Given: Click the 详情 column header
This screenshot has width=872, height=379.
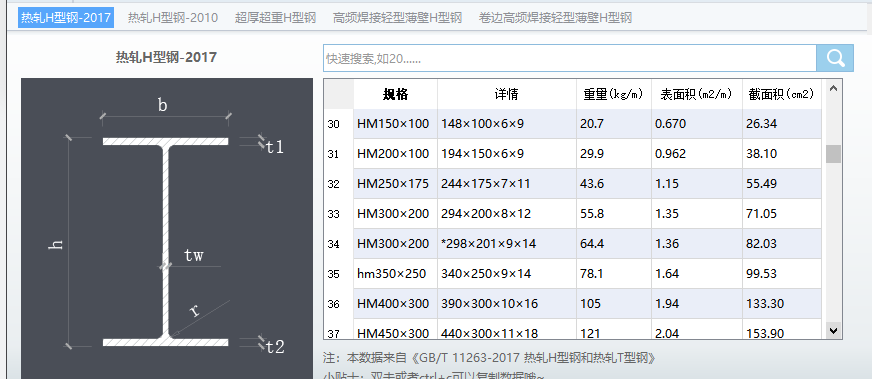Looking at the screenshot, I should (x=507, y=94).
